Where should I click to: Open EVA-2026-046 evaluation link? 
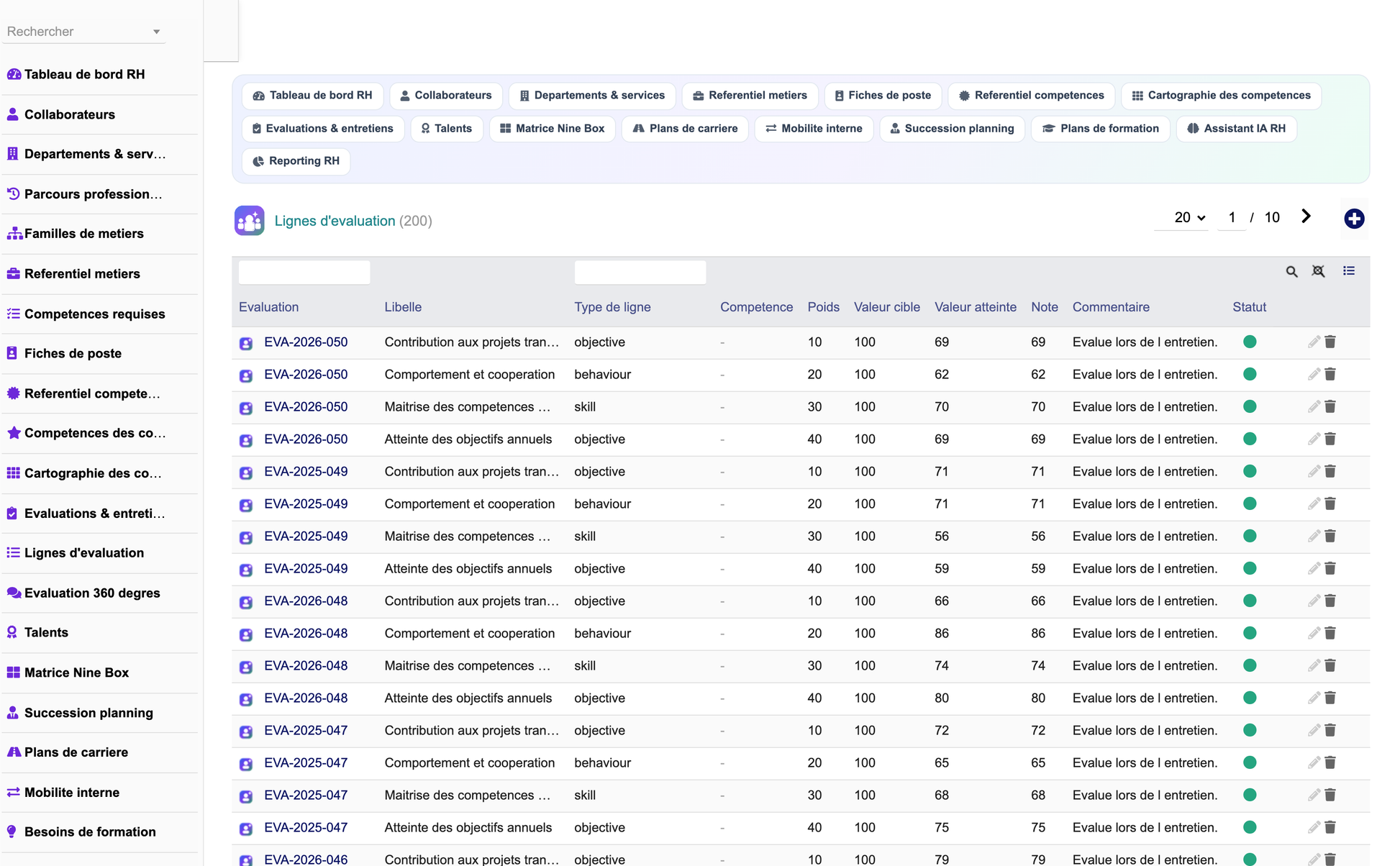point(306,859)
